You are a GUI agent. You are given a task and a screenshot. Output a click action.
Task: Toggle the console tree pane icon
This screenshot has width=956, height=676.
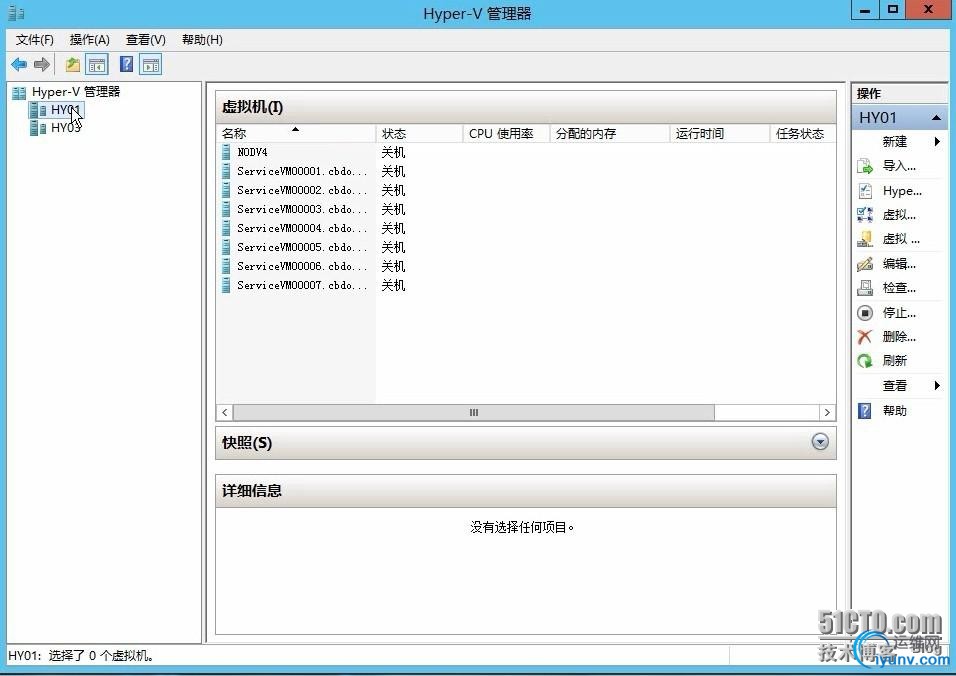pyautogui.click(x=97, y=65)
